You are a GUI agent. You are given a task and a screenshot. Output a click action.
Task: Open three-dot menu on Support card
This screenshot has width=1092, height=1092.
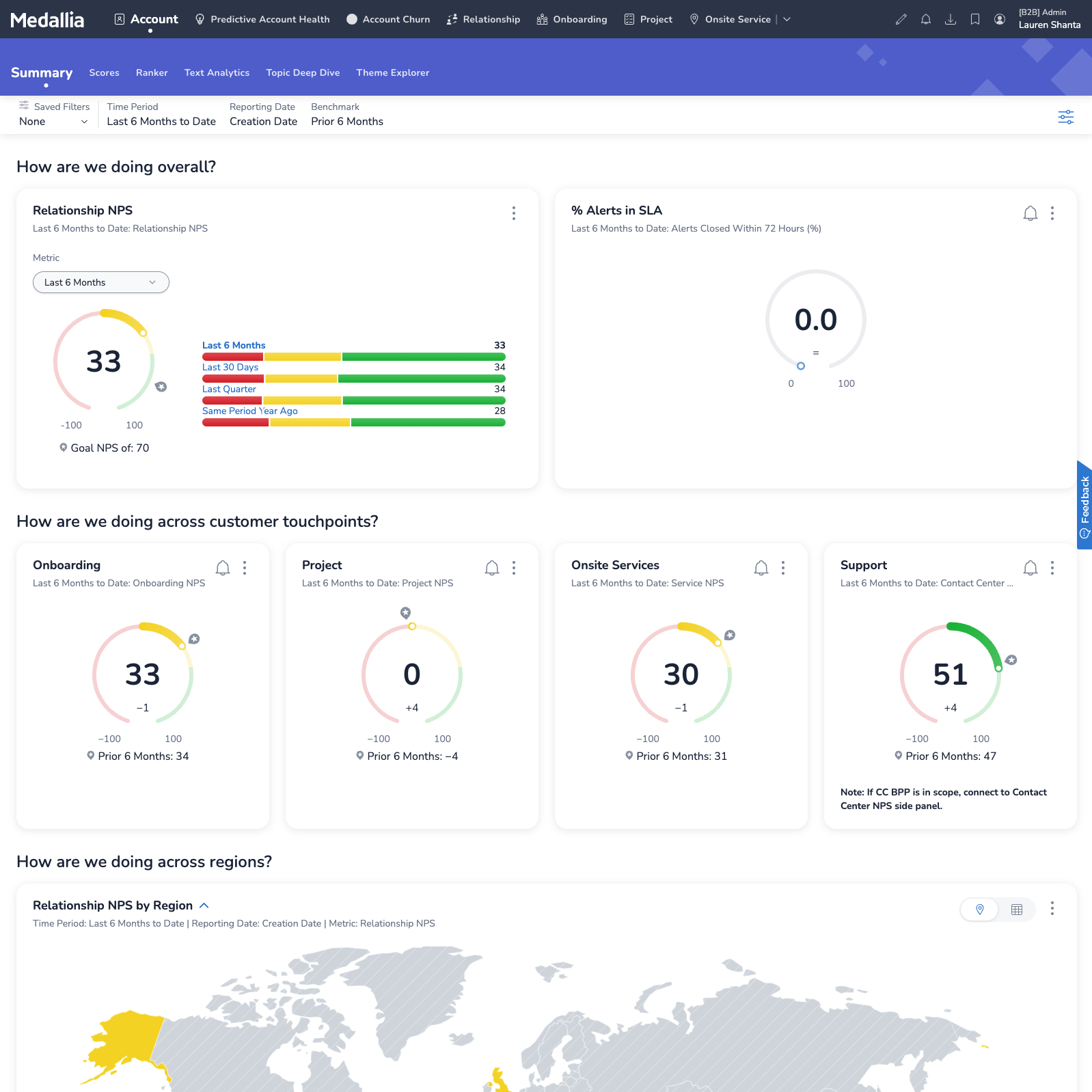[x=1052, y=568]
